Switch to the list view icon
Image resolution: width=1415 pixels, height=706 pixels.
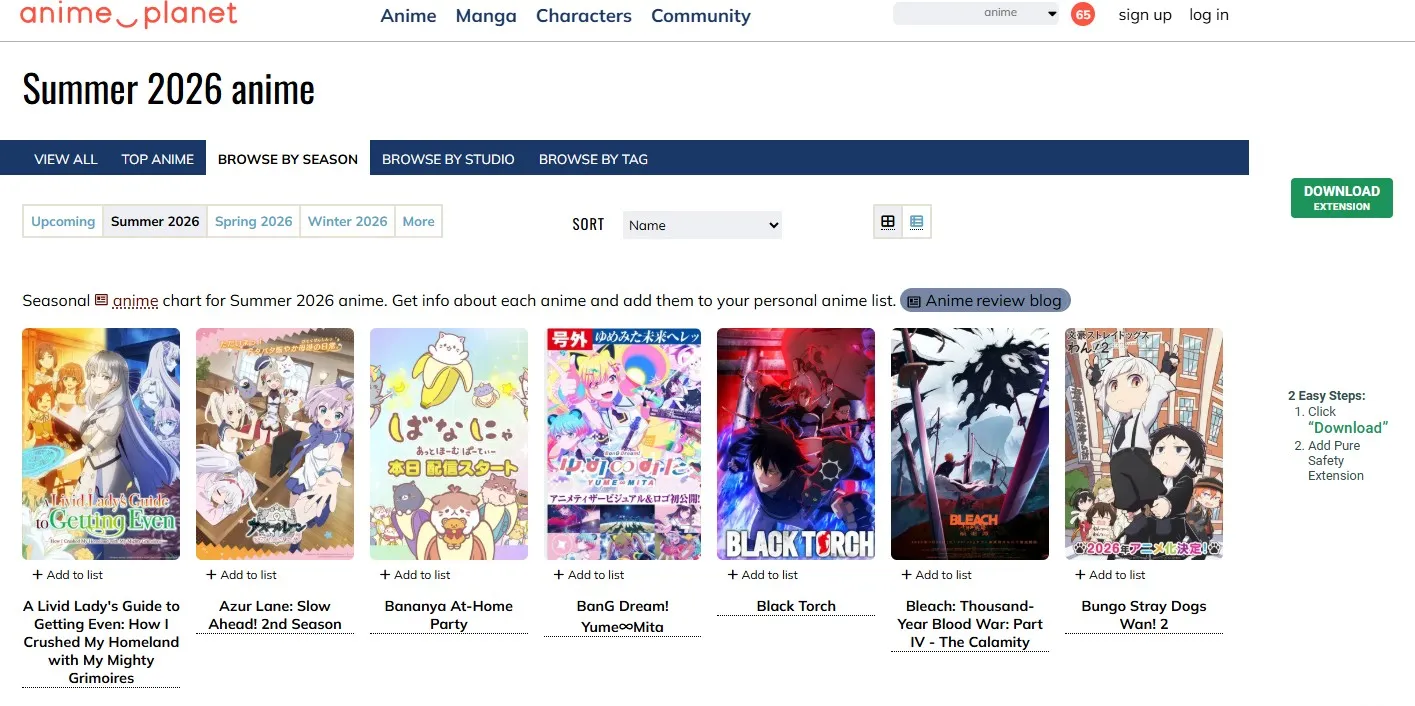click(916, 222)
